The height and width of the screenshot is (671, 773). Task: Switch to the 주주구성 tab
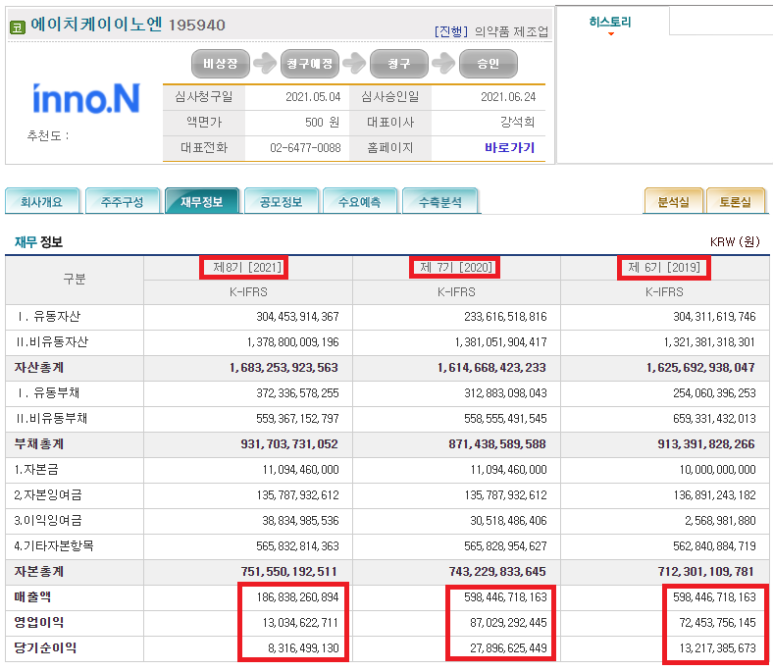(x=122, y=201)
